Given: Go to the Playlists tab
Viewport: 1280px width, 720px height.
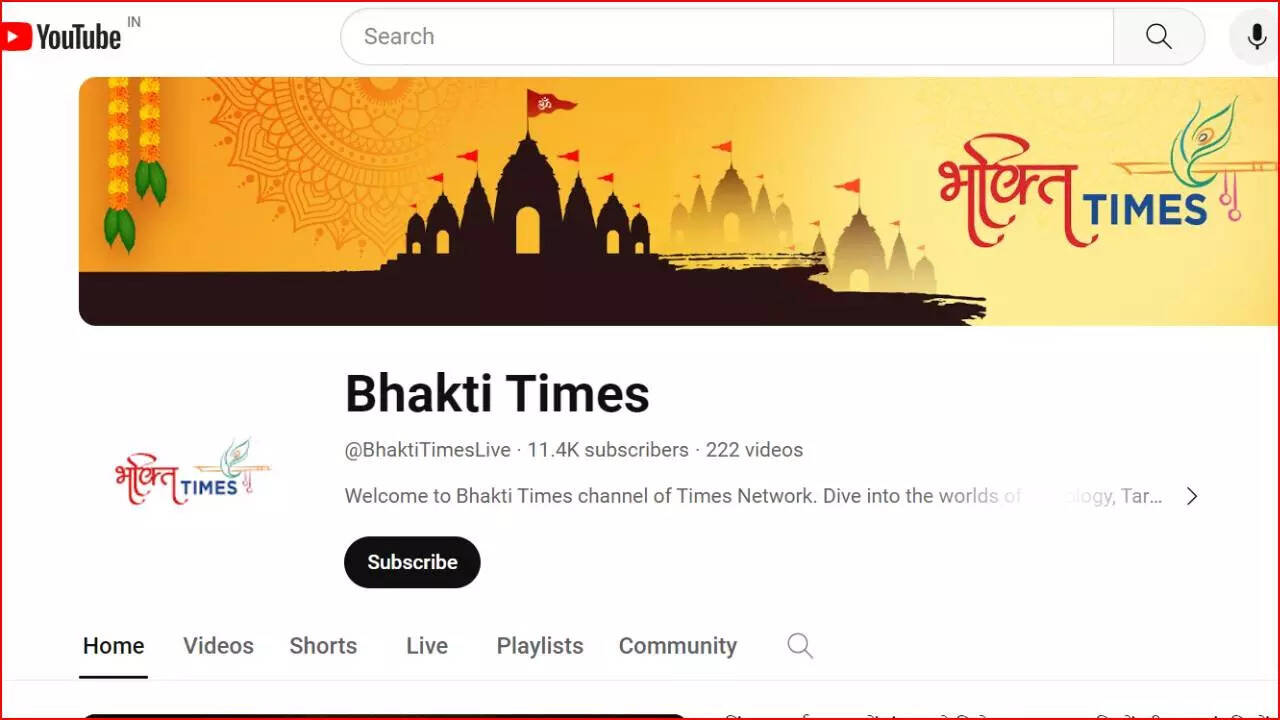Looking at the screenshot, I should point(540,646).
